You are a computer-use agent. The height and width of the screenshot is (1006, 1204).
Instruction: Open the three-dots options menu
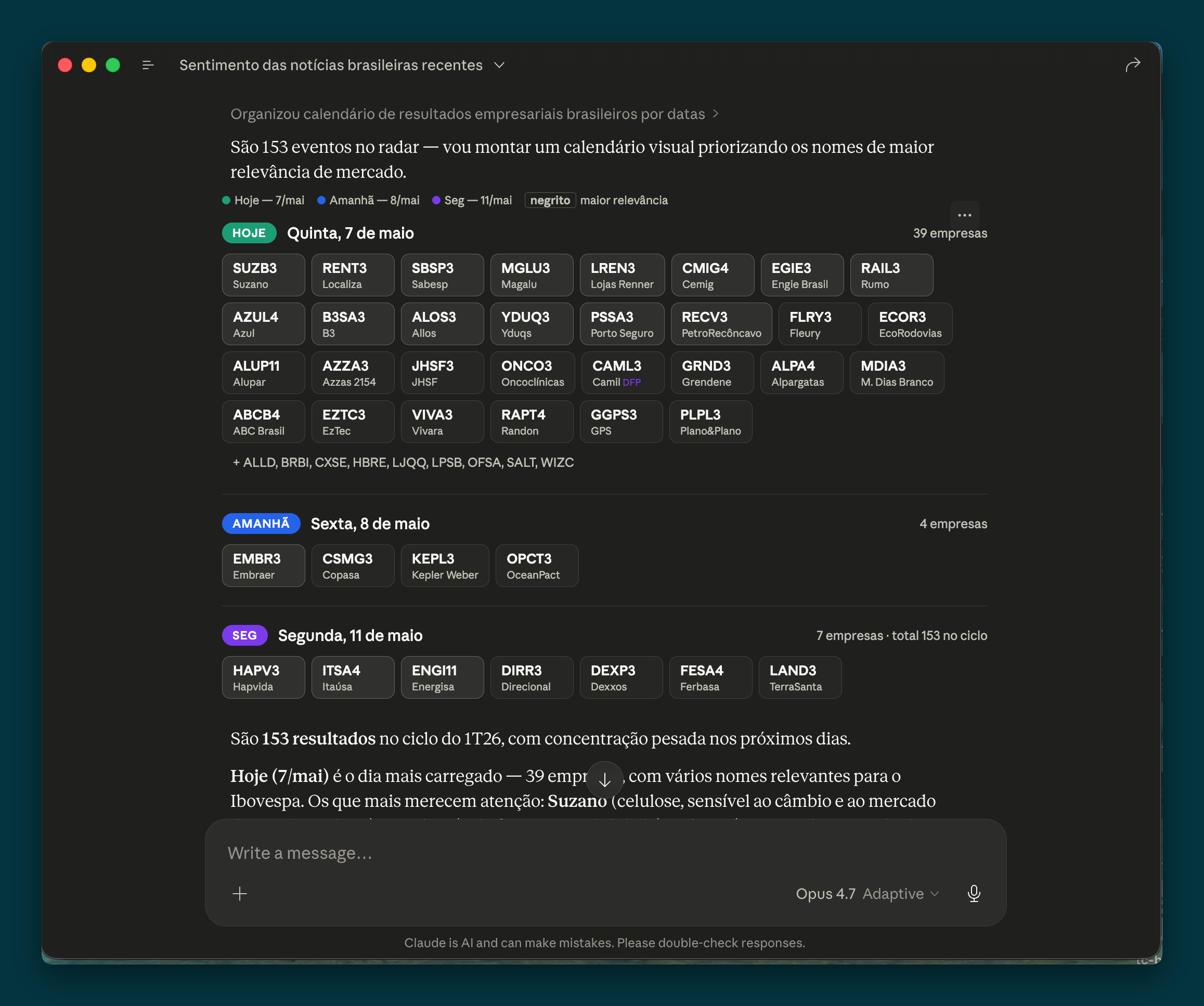[x=964, y=215]
